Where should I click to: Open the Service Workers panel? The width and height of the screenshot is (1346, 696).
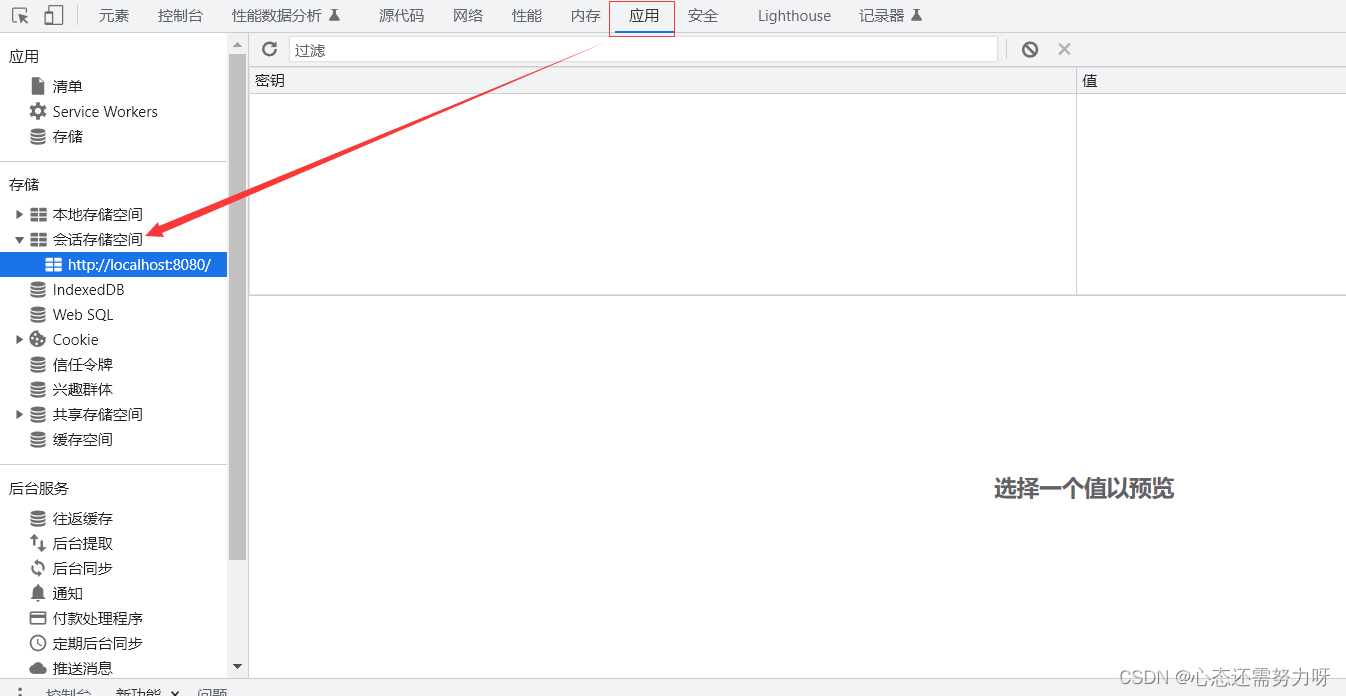pos(103,111)
